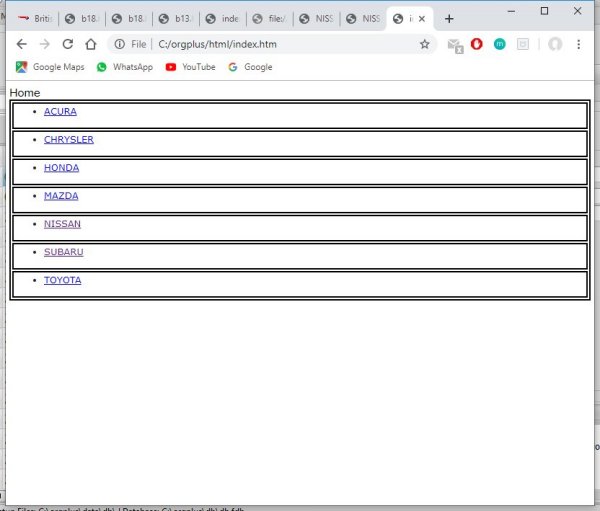600x511 pixels.
Task: Open the browser home page
Action: click(91, 44)
